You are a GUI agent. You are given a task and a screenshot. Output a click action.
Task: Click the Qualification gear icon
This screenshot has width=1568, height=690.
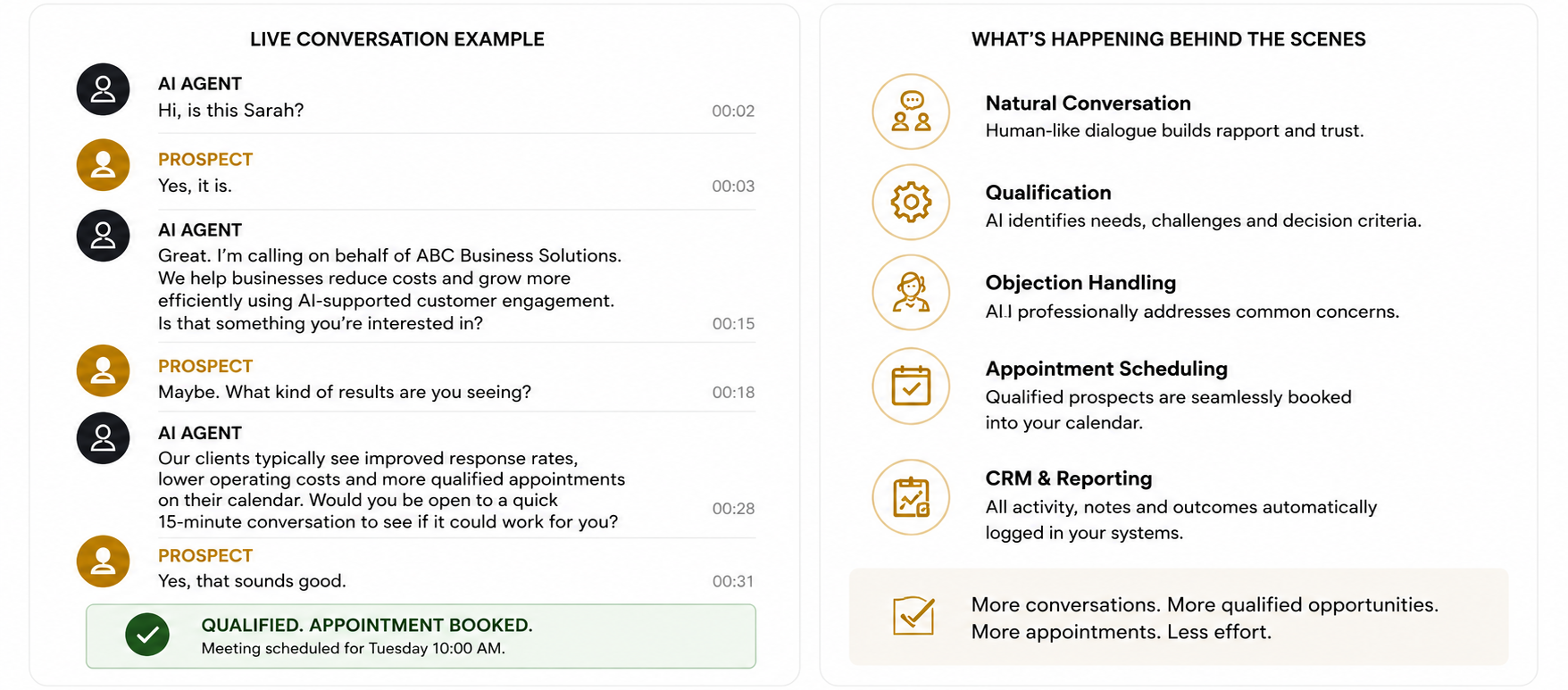pos(911,202)
